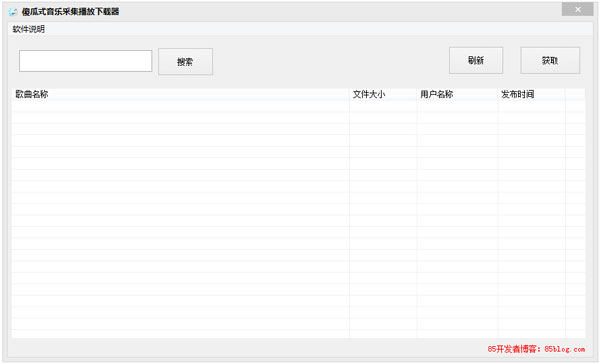The height and width of the screenshot is (364, 600).
Task: Focus the song search text box
Action: click(85, 61)
